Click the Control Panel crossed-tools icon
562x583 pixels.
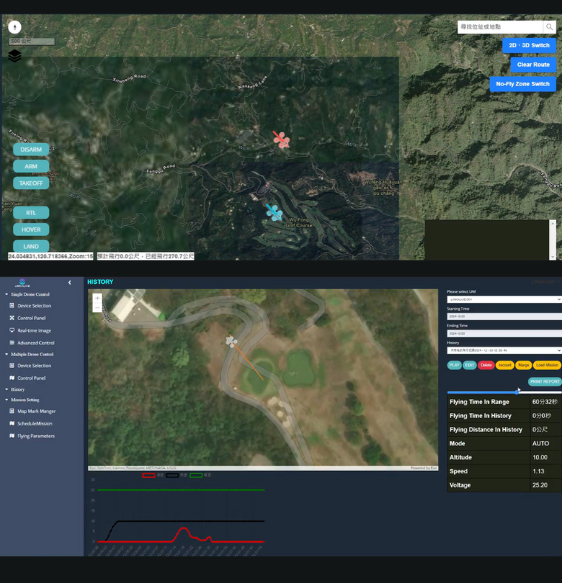tap(12, 318)
